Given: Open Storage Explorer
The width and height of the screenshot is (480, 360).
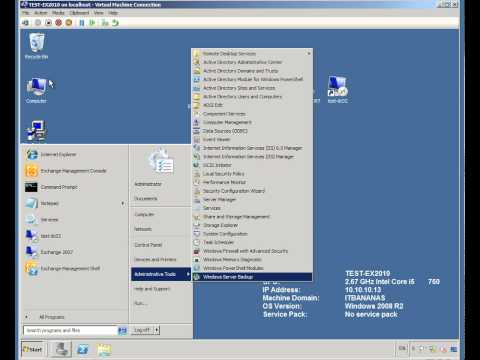Looking at the screenshot, I should pos(252,225).
